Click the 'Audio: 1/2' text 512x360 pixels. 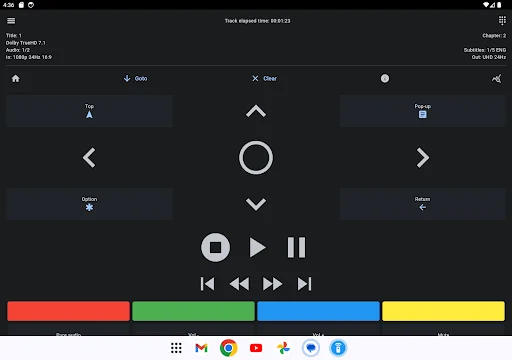18,50
